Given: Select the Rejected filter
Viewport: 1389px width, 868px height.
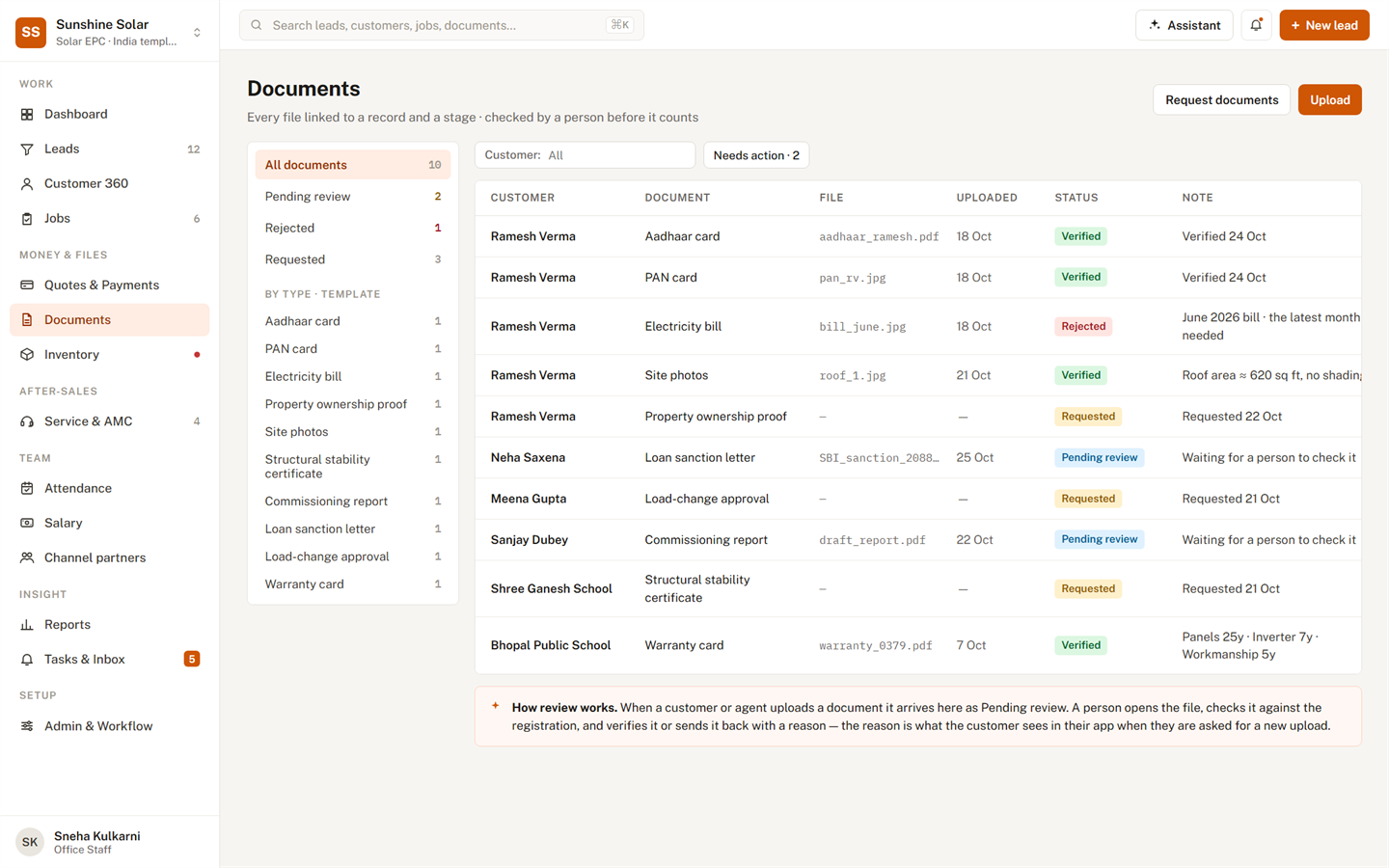Looking at the screenshot, I should click(353, 228).
